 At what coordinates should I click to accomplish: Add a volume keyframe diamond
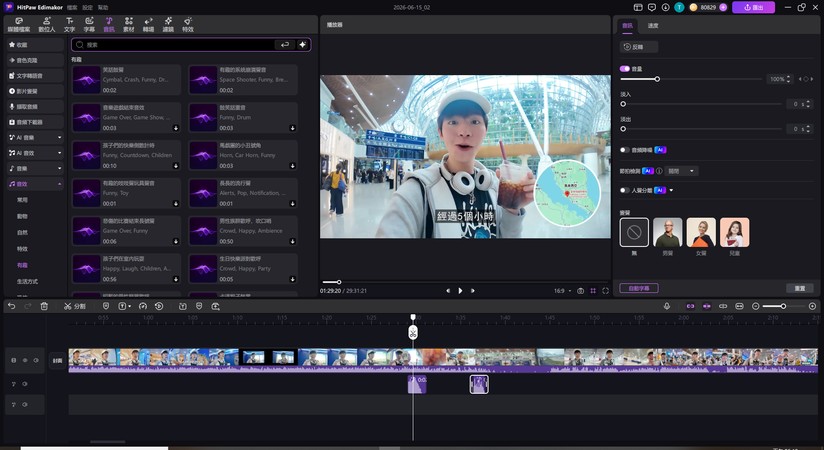tap(806, 79)
